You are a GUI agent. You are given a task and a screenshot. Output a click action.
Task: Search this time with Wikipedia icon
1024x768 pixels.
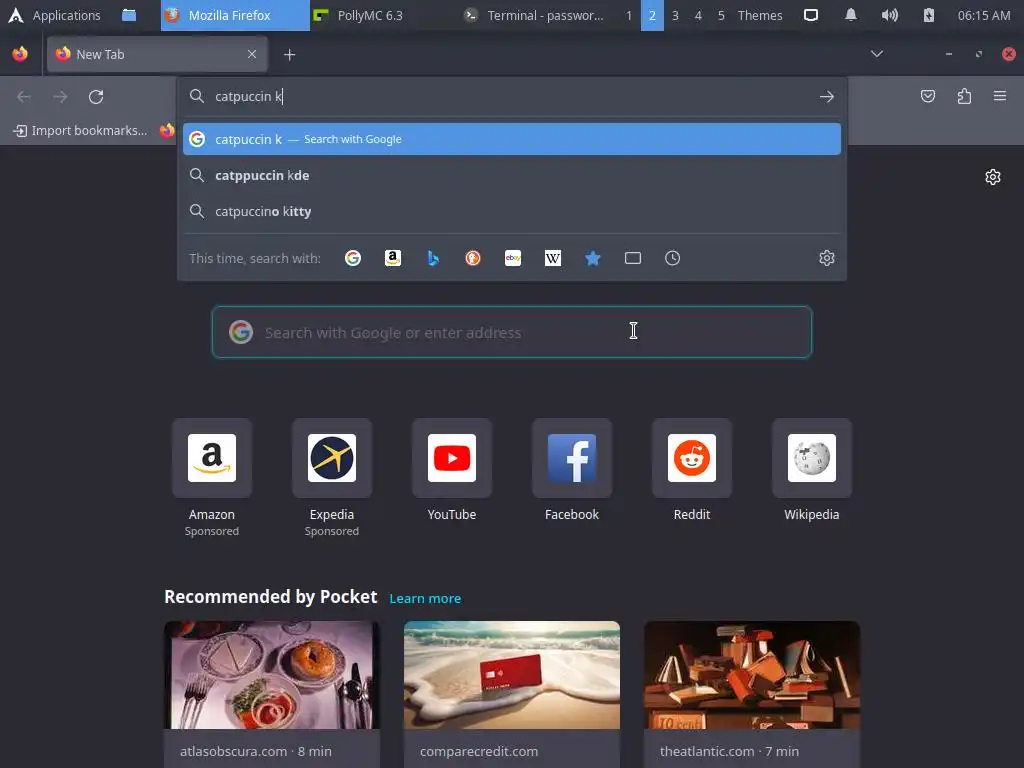pos(552,258)
